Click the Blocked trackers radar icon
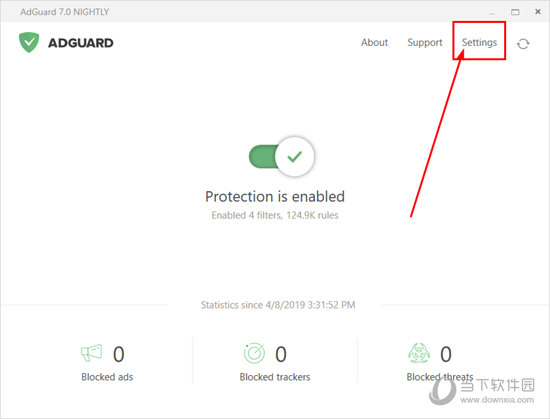The width and height of the screenshot is (550, 419). (254, 353)
